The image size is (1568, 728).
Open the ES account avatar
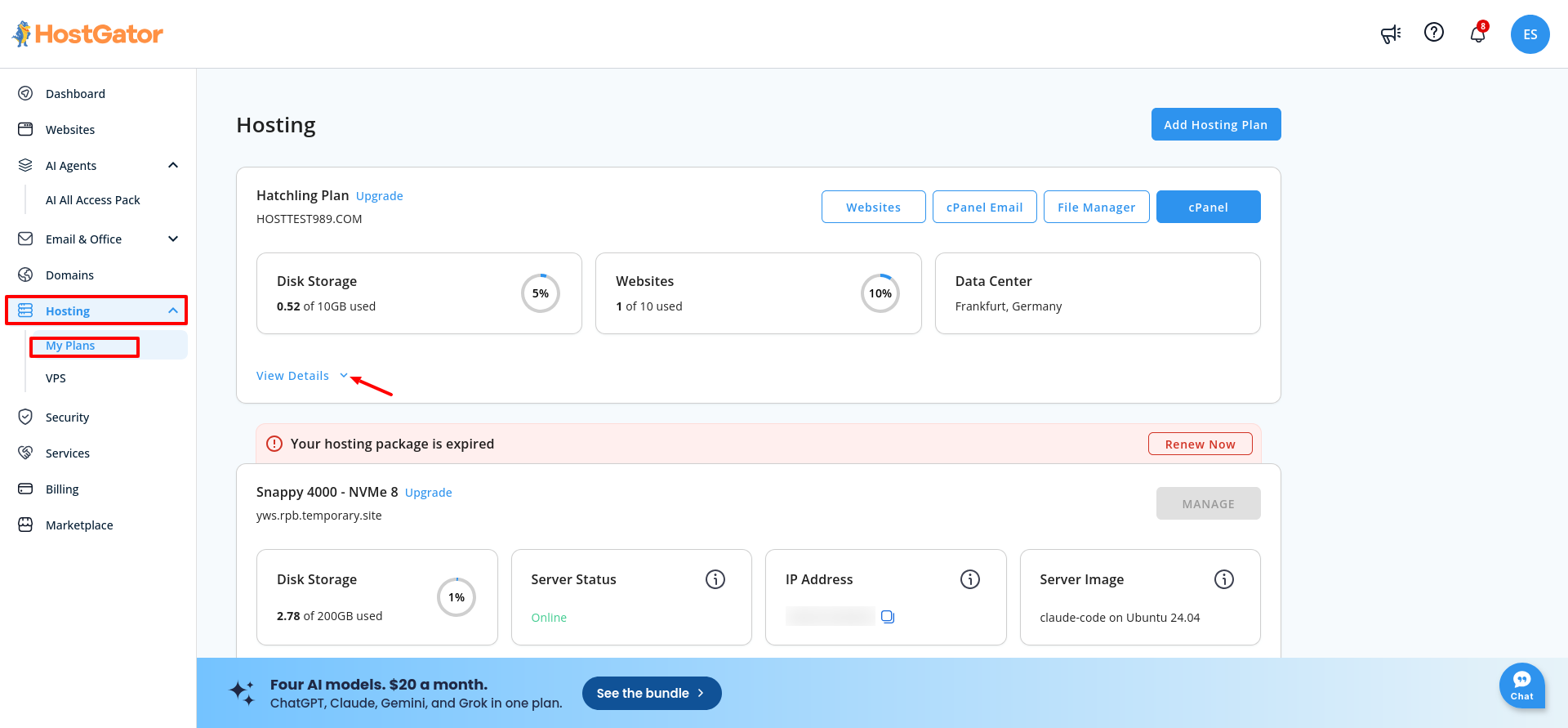[1530, 34]
